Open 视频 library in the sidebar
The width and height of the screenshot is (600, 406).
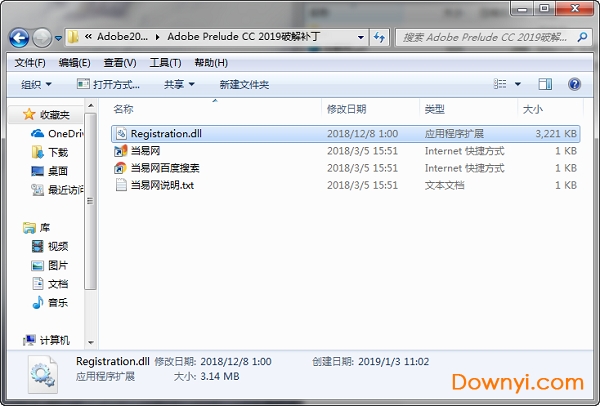pyautogui.click(x=58, y=246)
